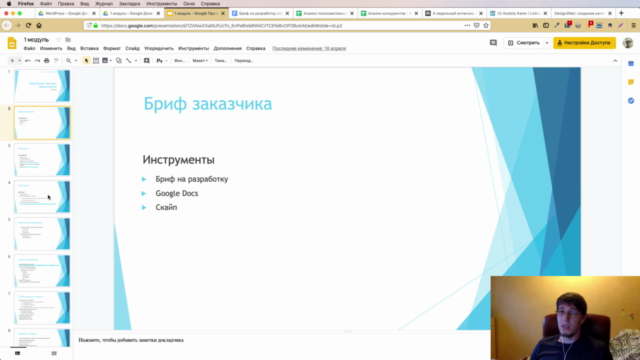Switch to the Anatoly Karev LinkedIn tab
This screenshot has width=640, height=360.
click(518, 13)
